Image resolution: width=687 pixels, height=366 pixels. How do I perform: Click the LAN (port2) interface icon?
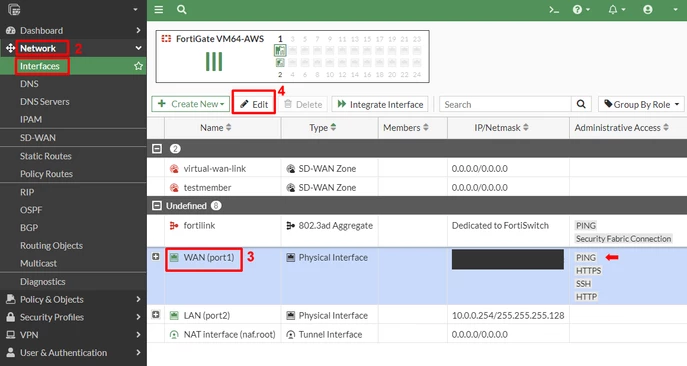(174, 315)
